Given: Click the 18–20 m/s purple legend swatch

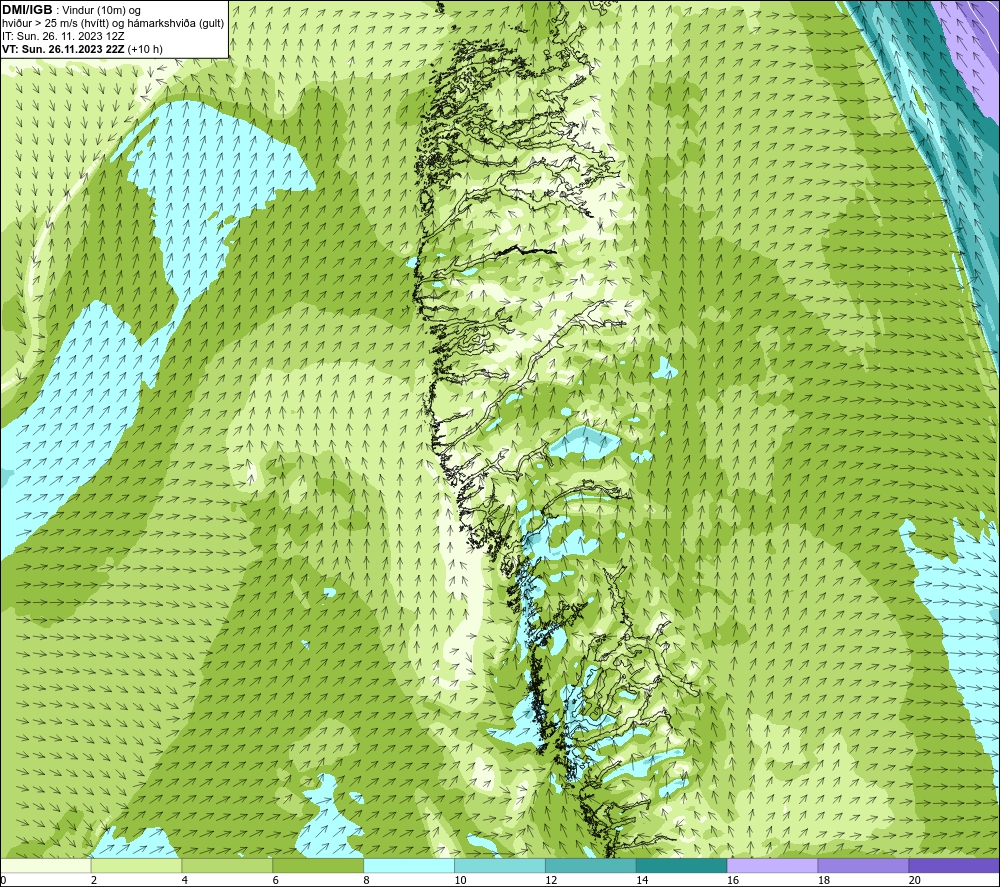Looking at the screenshot, I should point(864,866).
